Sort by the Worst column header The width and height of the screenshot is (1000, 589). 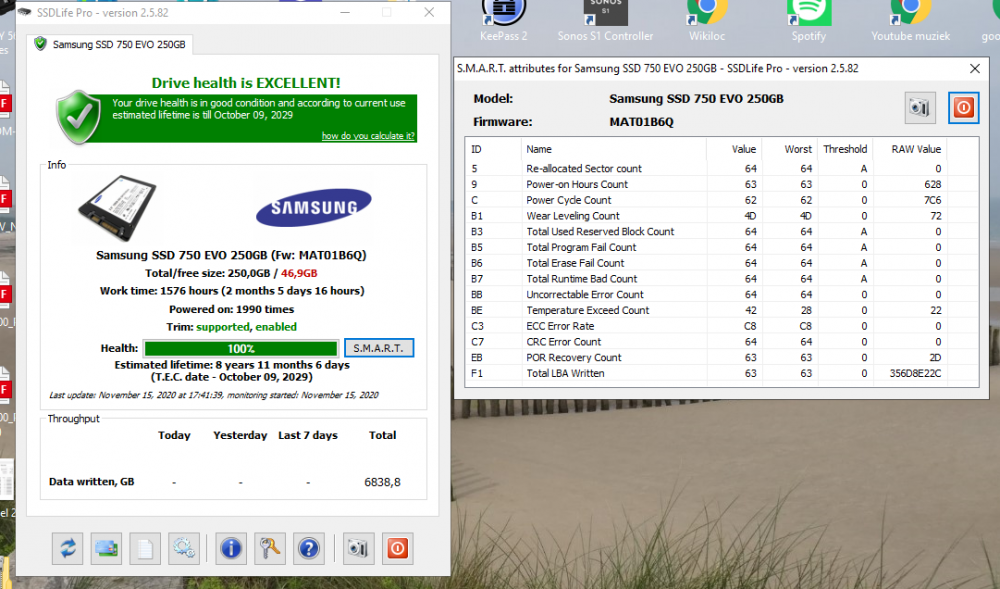790,149
